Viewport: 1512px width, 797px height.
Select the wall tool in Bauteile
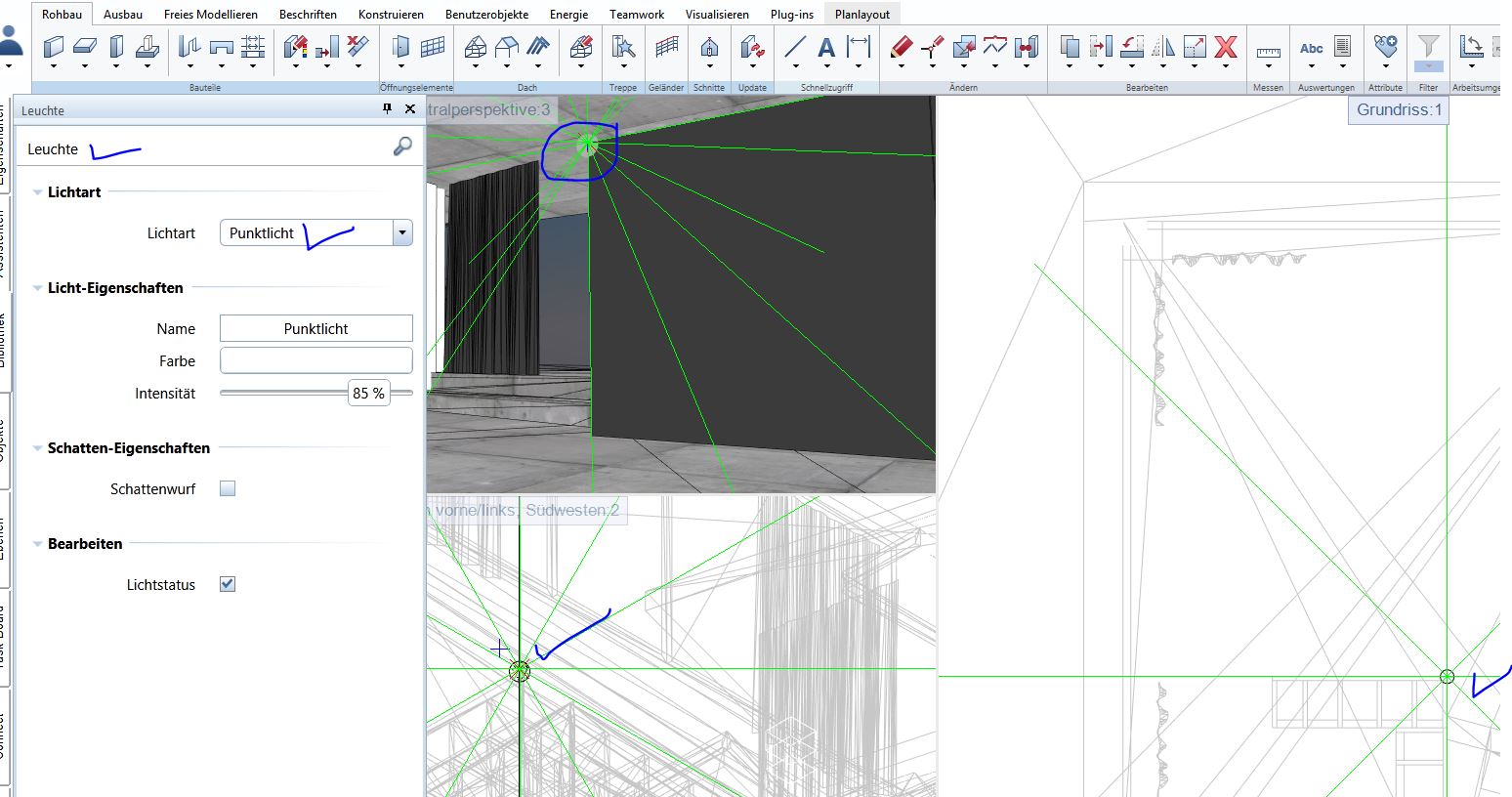54,46
